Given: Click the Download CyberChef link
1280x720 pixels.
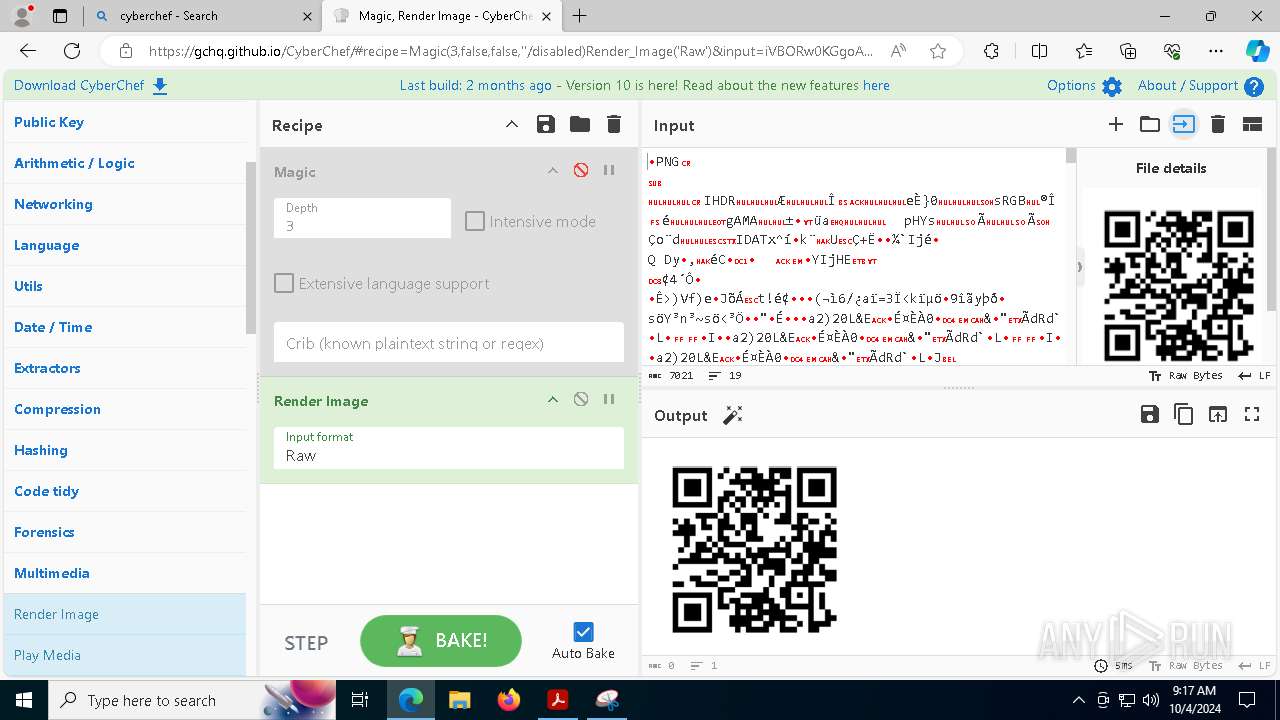Looking at the screenshot, I should click(x=91, y=86).
